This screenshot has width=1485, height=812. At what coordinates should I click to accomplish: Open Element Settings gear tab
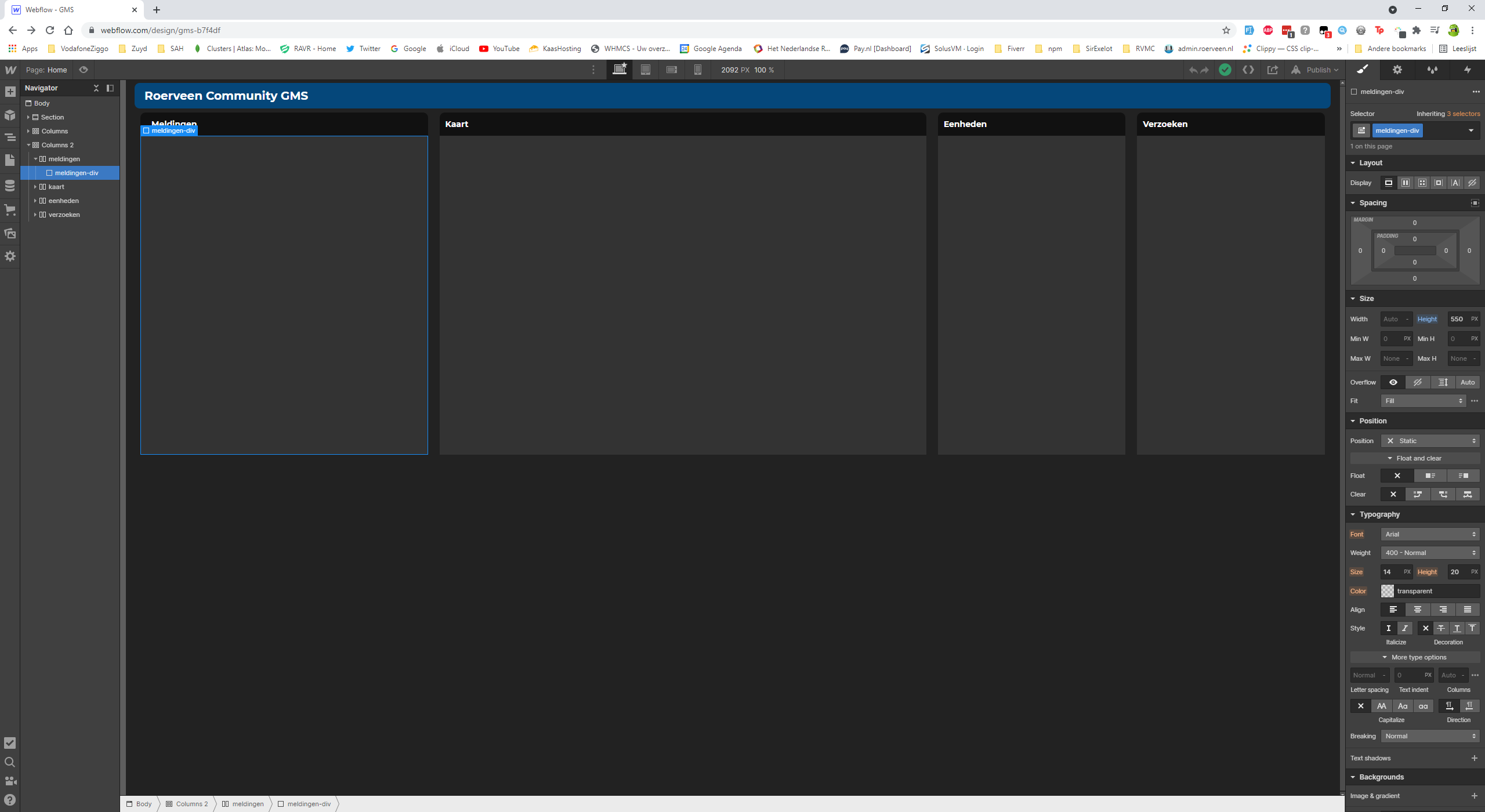1397,70
